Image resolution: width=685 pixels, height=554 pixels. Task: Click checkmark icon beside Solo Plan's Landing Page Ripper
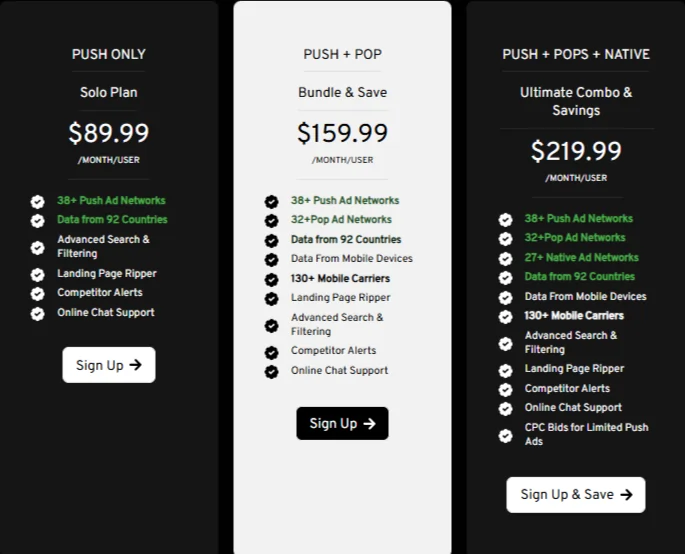[x=38, y=274]
